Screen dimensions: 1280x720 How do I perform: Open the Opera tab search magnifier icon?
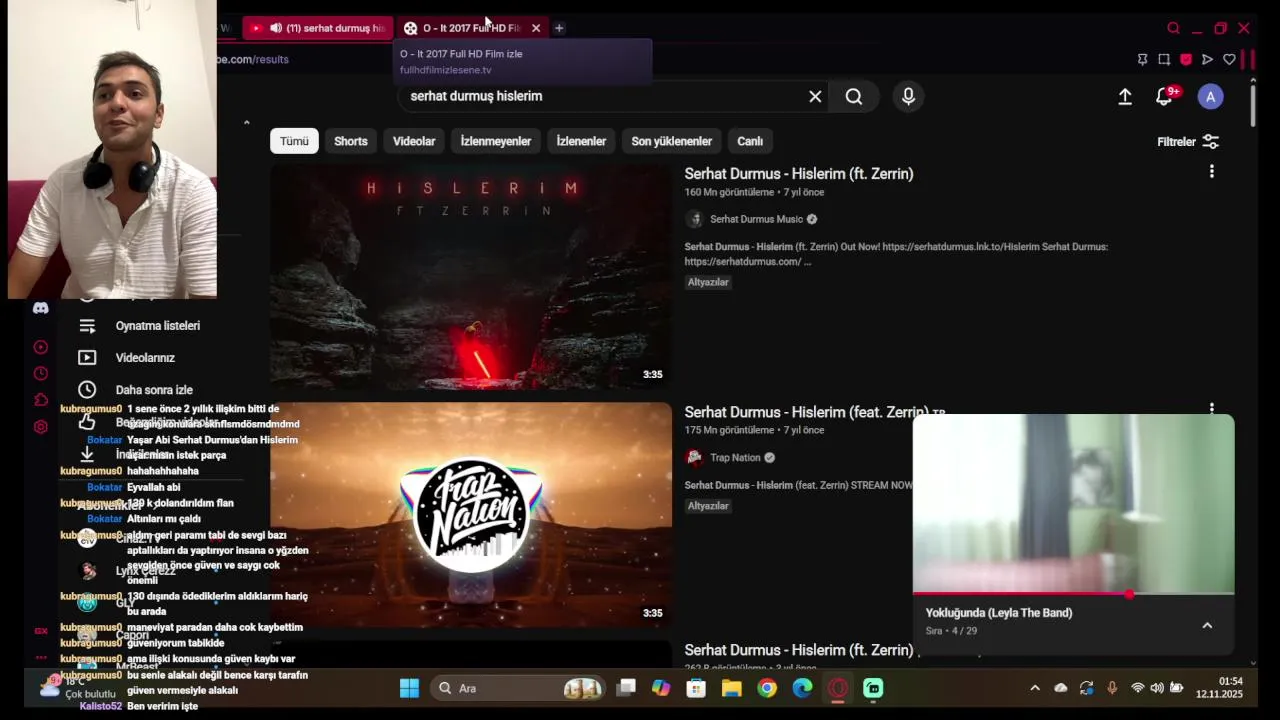pos(1173,28)
